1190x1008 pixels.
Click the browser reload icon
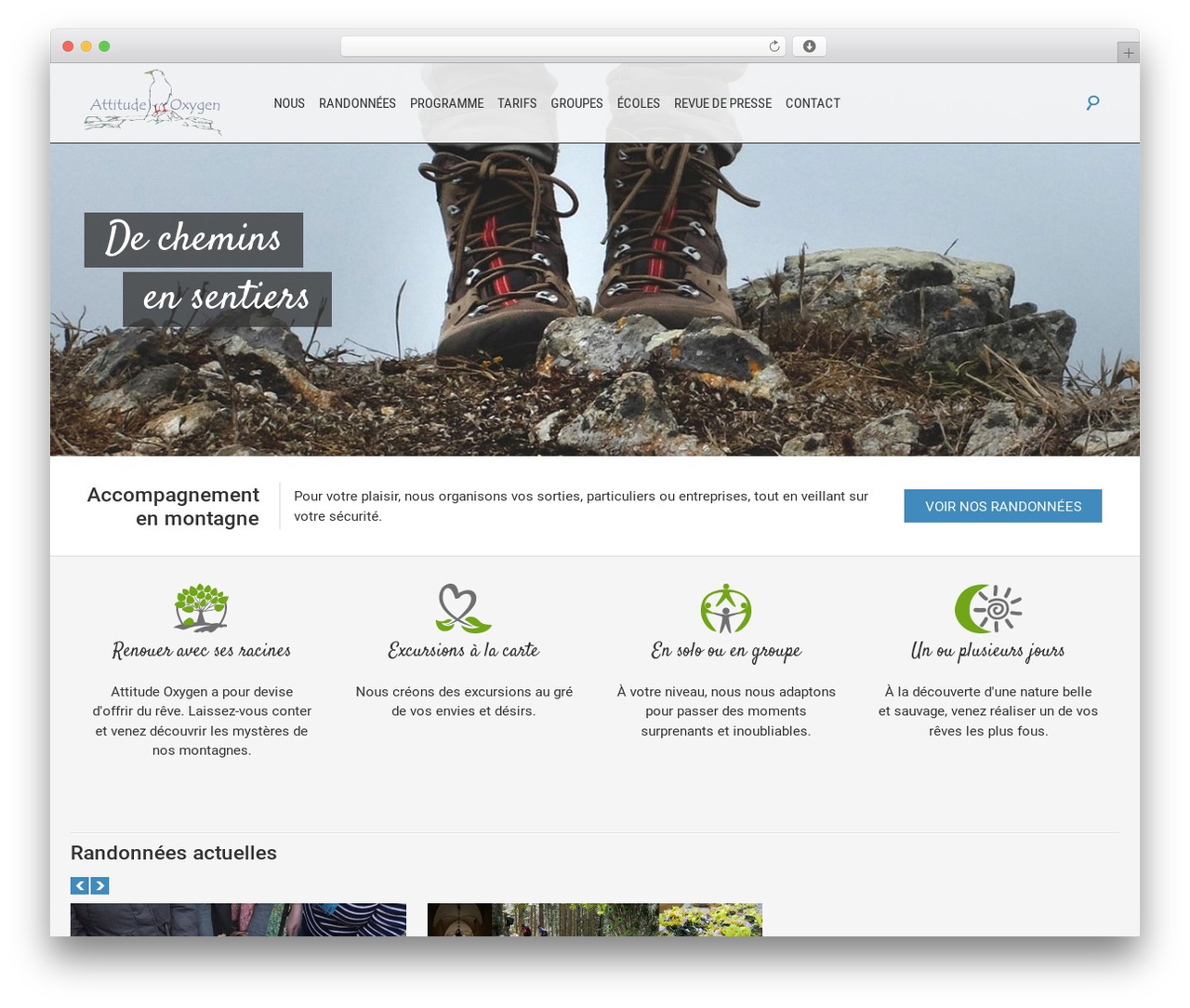[x=774, y=46]
